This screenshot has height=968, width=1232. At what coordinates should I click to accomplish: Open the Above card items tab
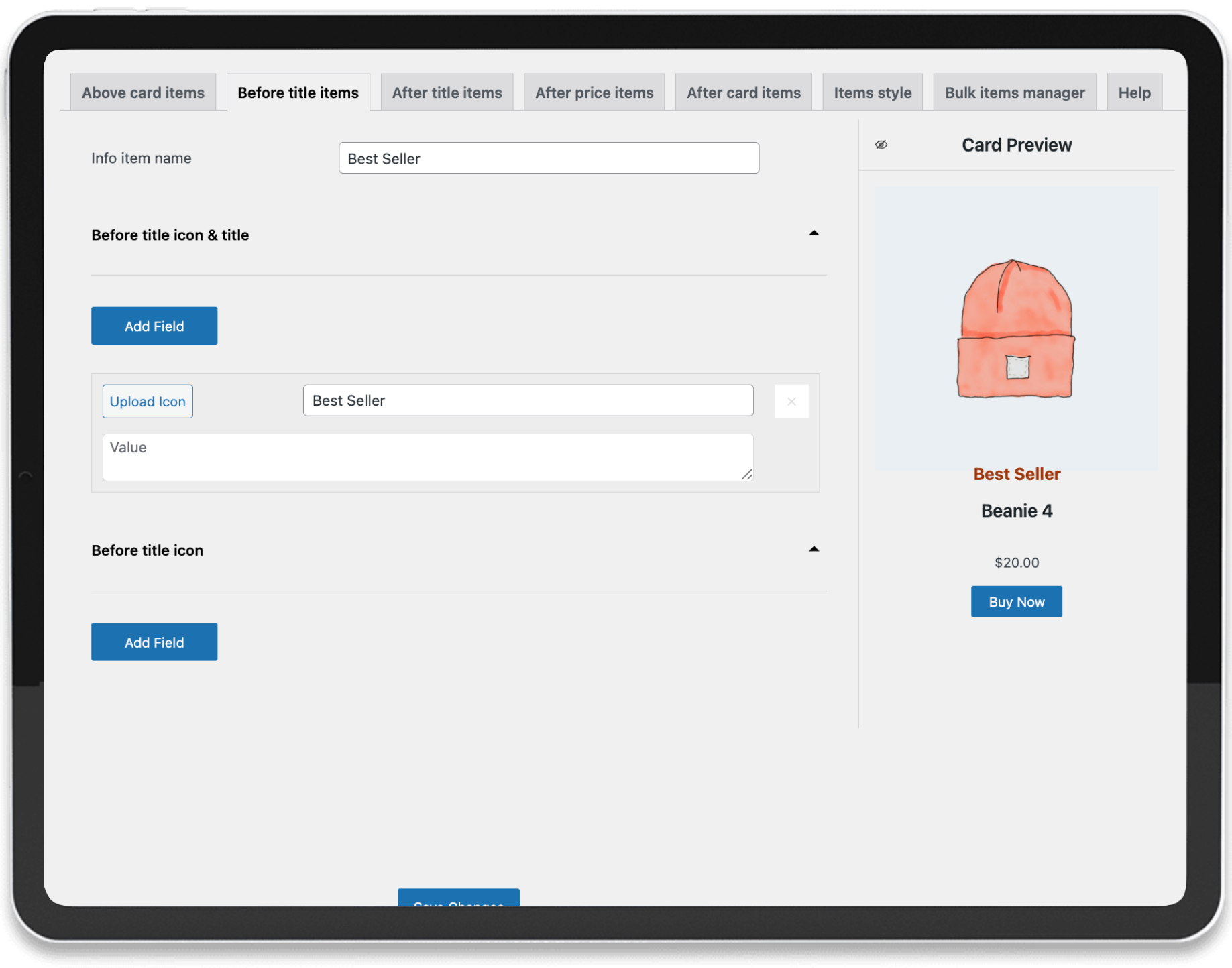point(143,93)
